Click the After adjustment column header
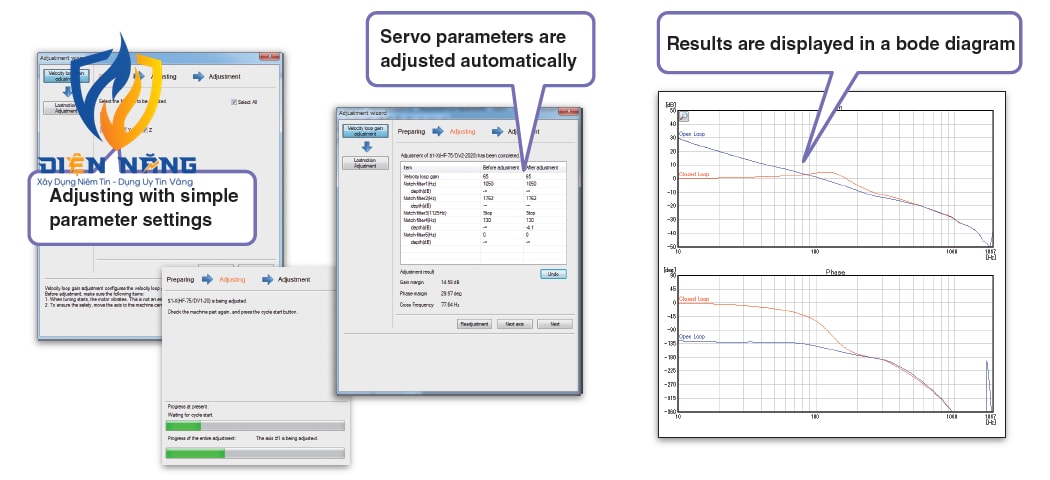 [545, 167]
